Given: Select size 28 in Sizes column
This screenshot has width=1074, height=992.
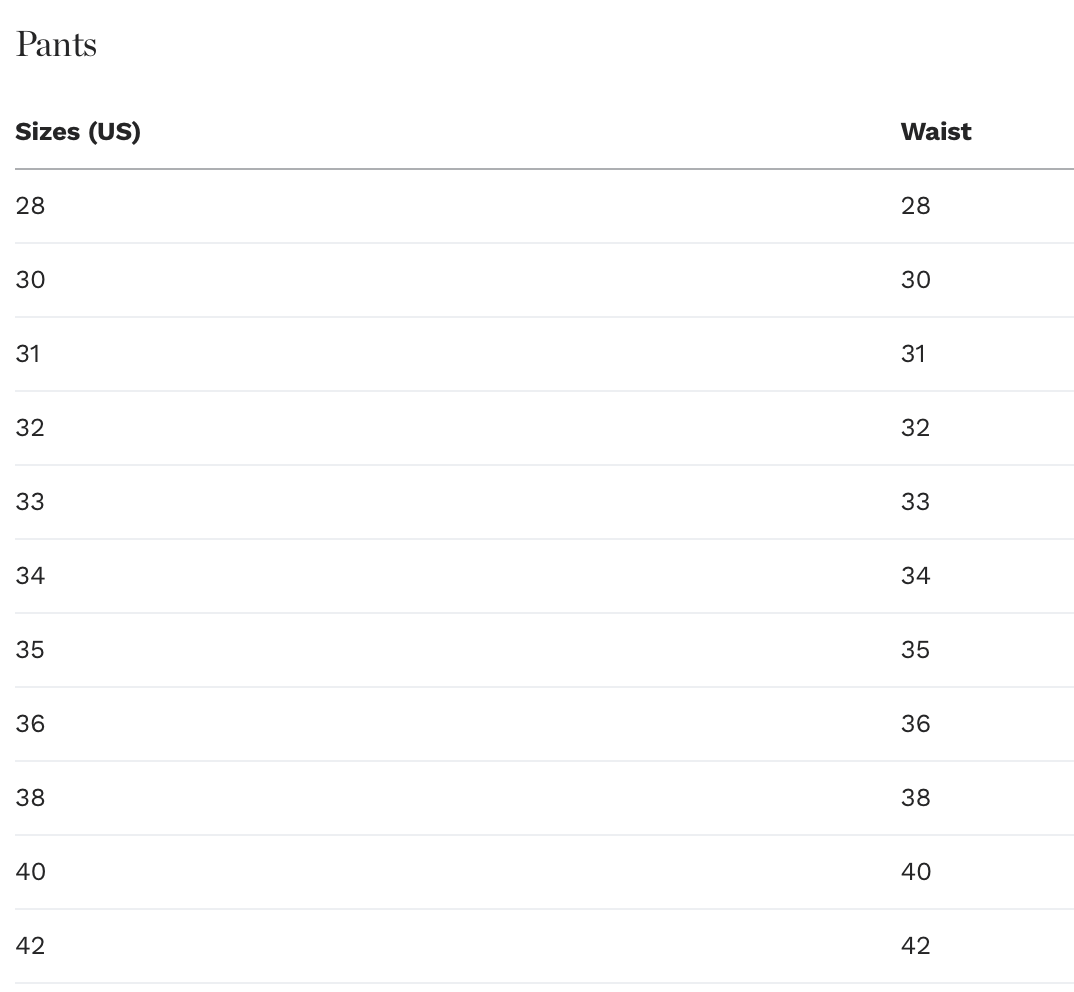Looking at the screenshot, I should 30,206.
